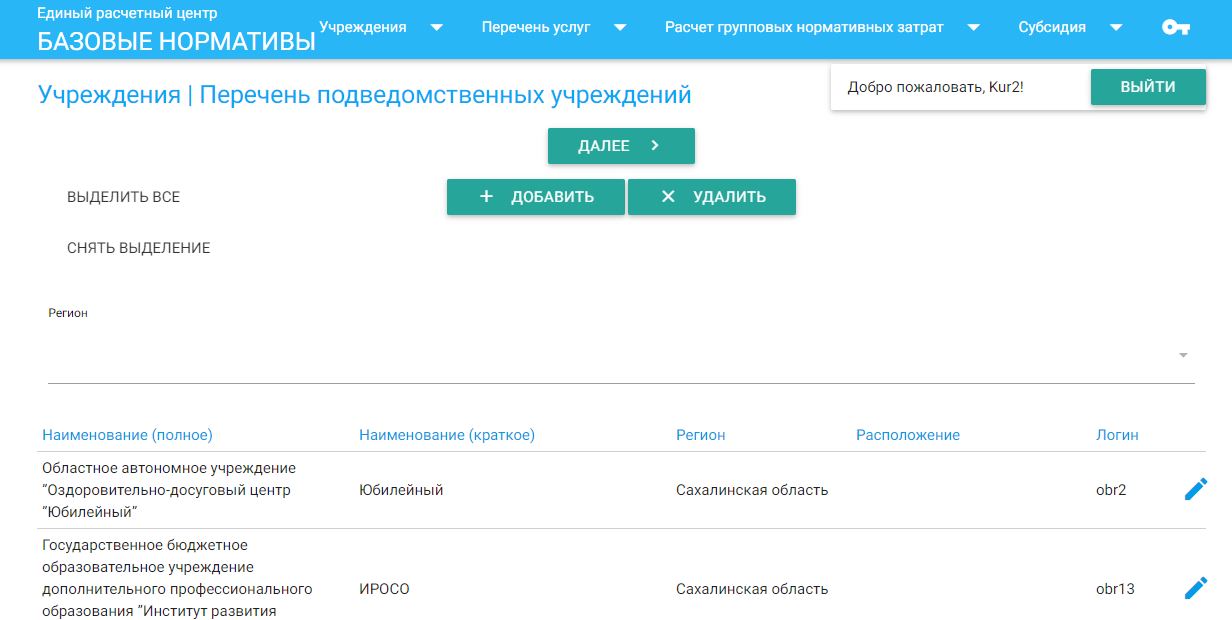
Task: Click the chevron arrow on the Далее button
Action: tap(655, 146)
